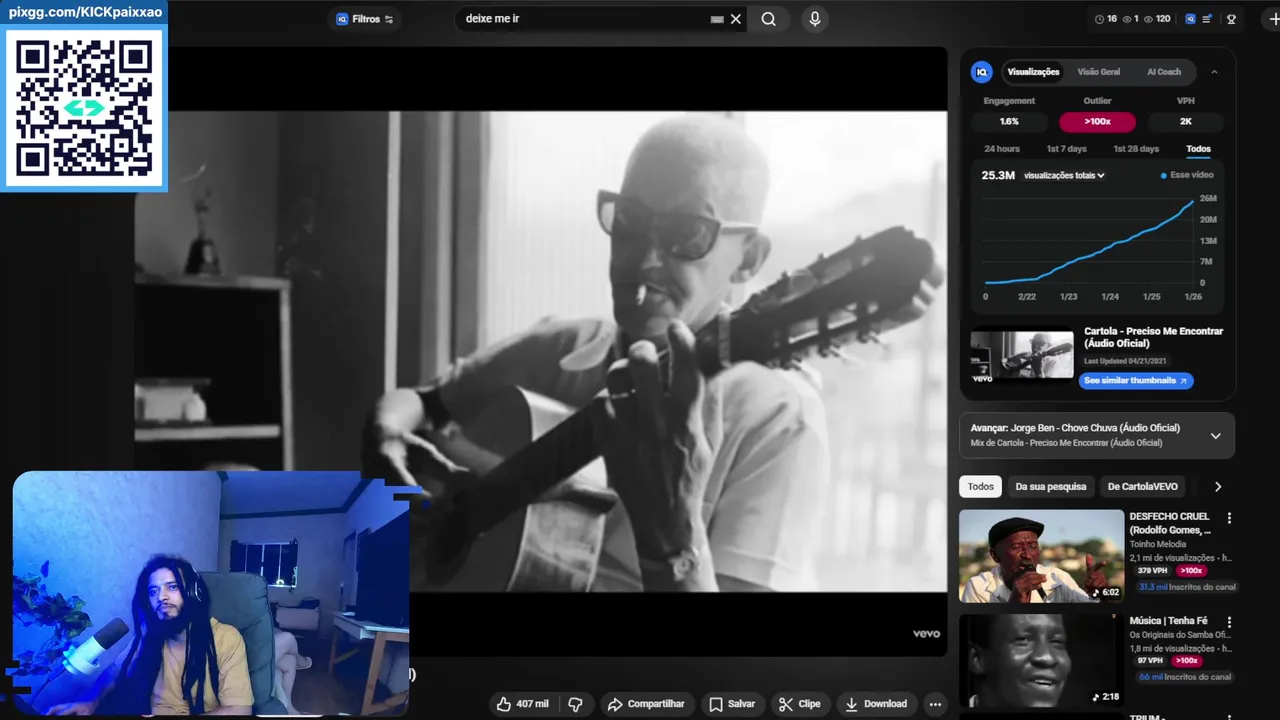Viewport: 1280px width, 720px height.
Task: Click 'Os Originais do Samba' channel name
Action: coord(1181,635)
